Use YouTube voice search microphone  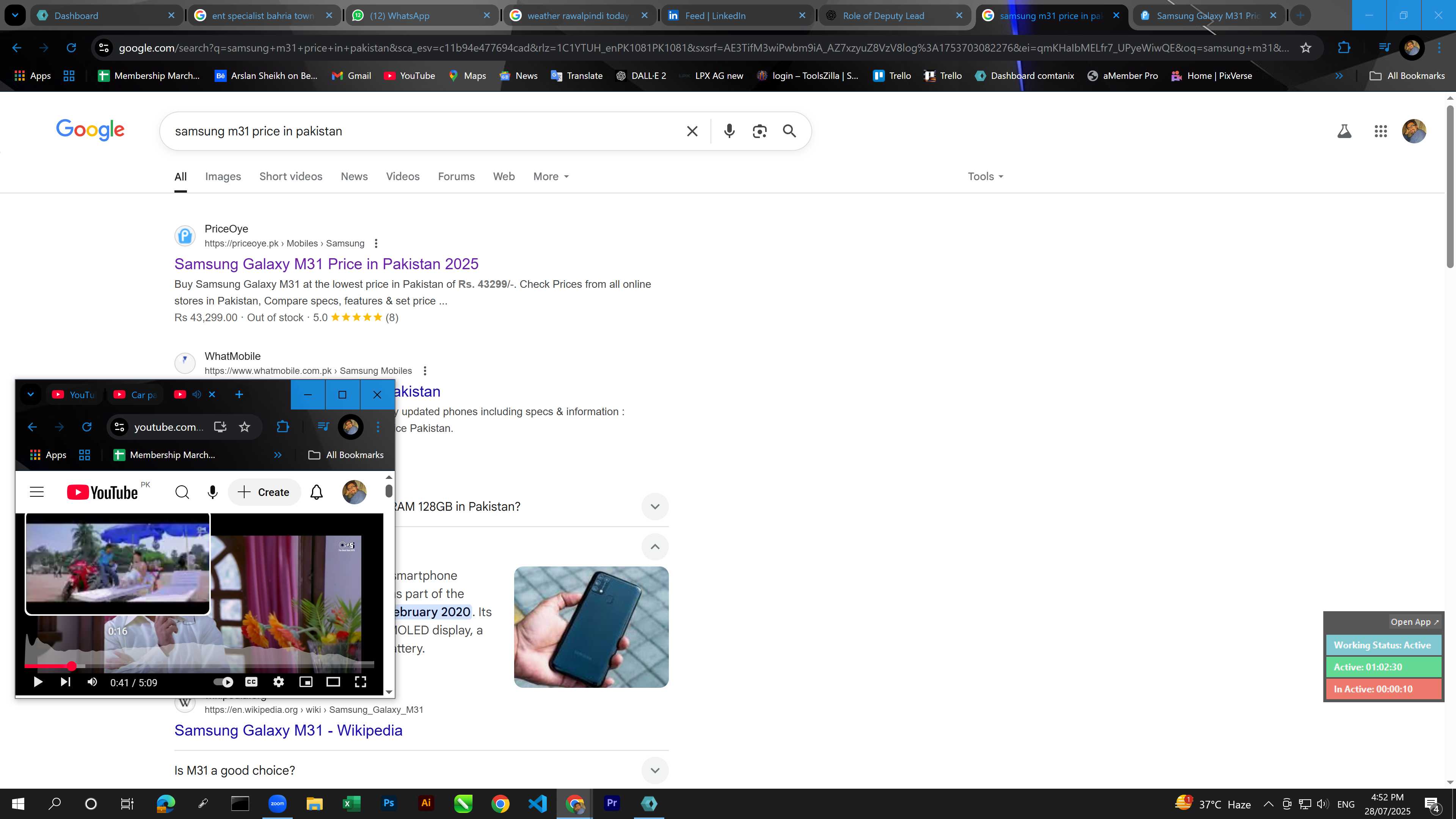click(212, 492)
